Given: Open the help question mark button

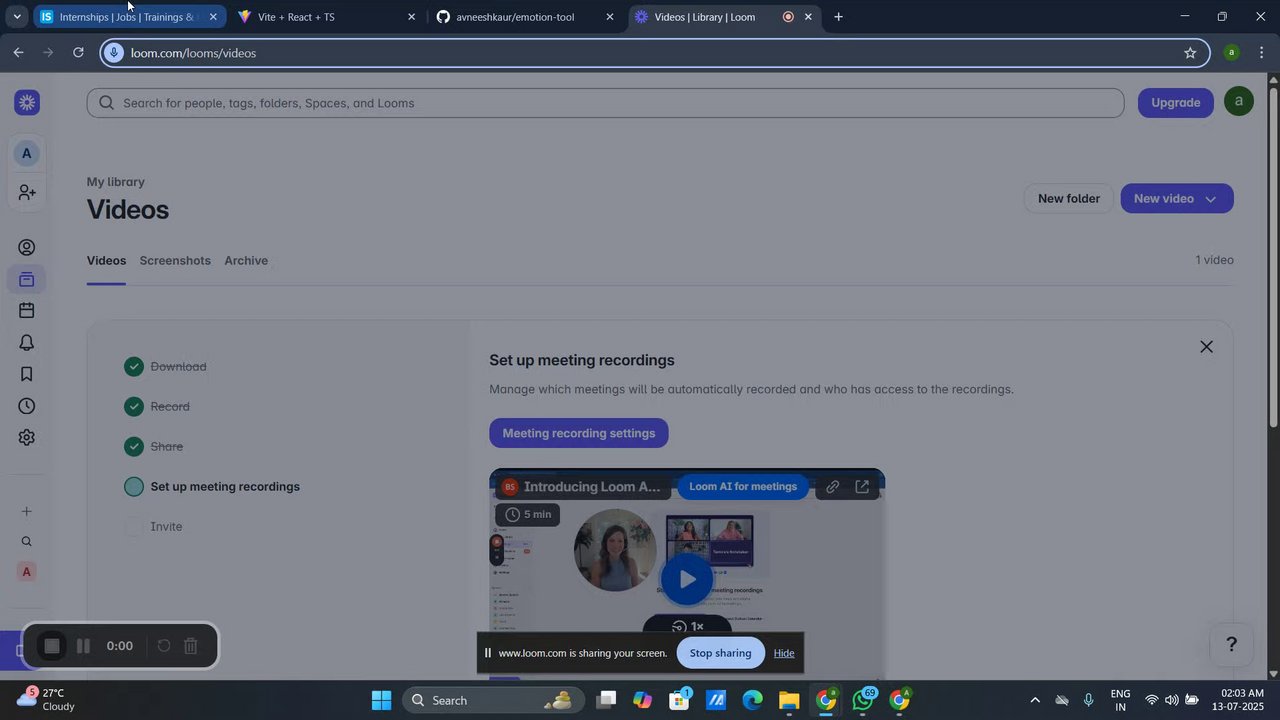Looking at the screenshot, I should (x=1232, y=645).
